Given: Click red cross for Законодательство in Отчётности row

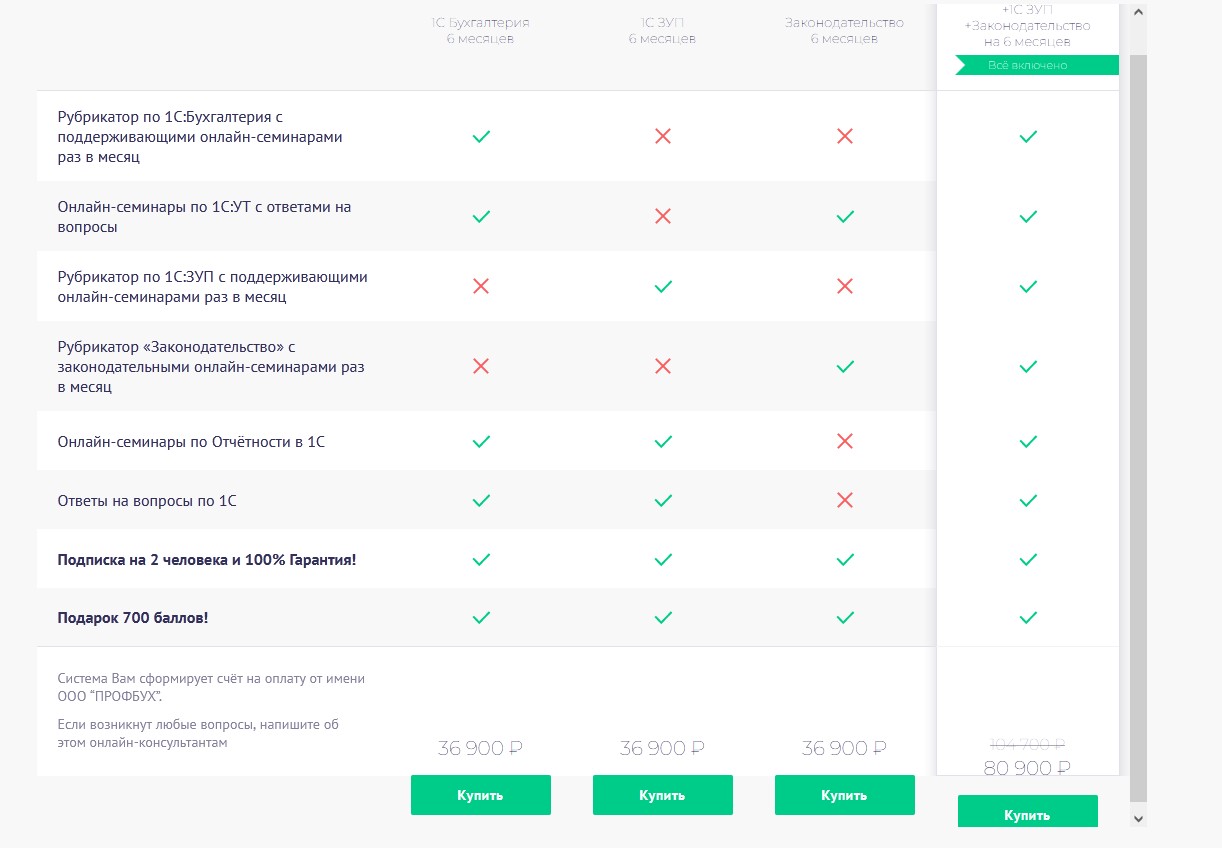Looking at the screenshot, I should [x=844, y=441].
